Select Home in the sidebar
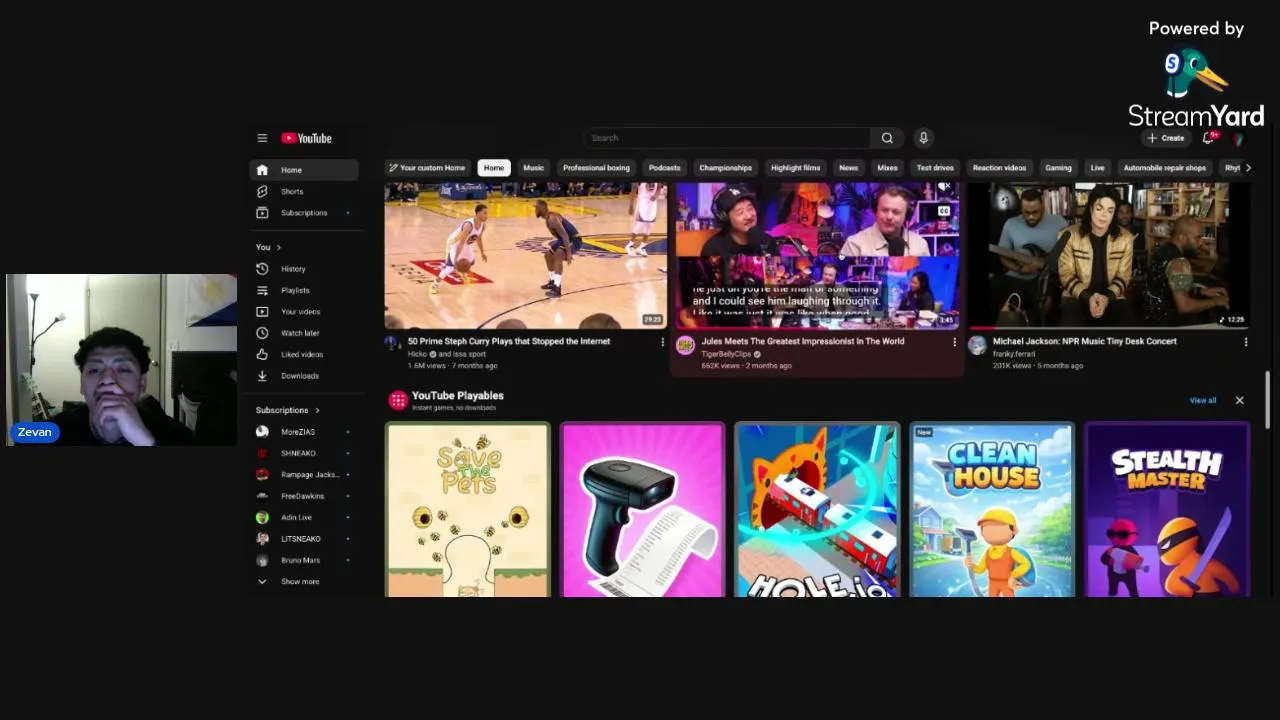The height and width of the screenshot is (720, 1280). coord(304,170)
